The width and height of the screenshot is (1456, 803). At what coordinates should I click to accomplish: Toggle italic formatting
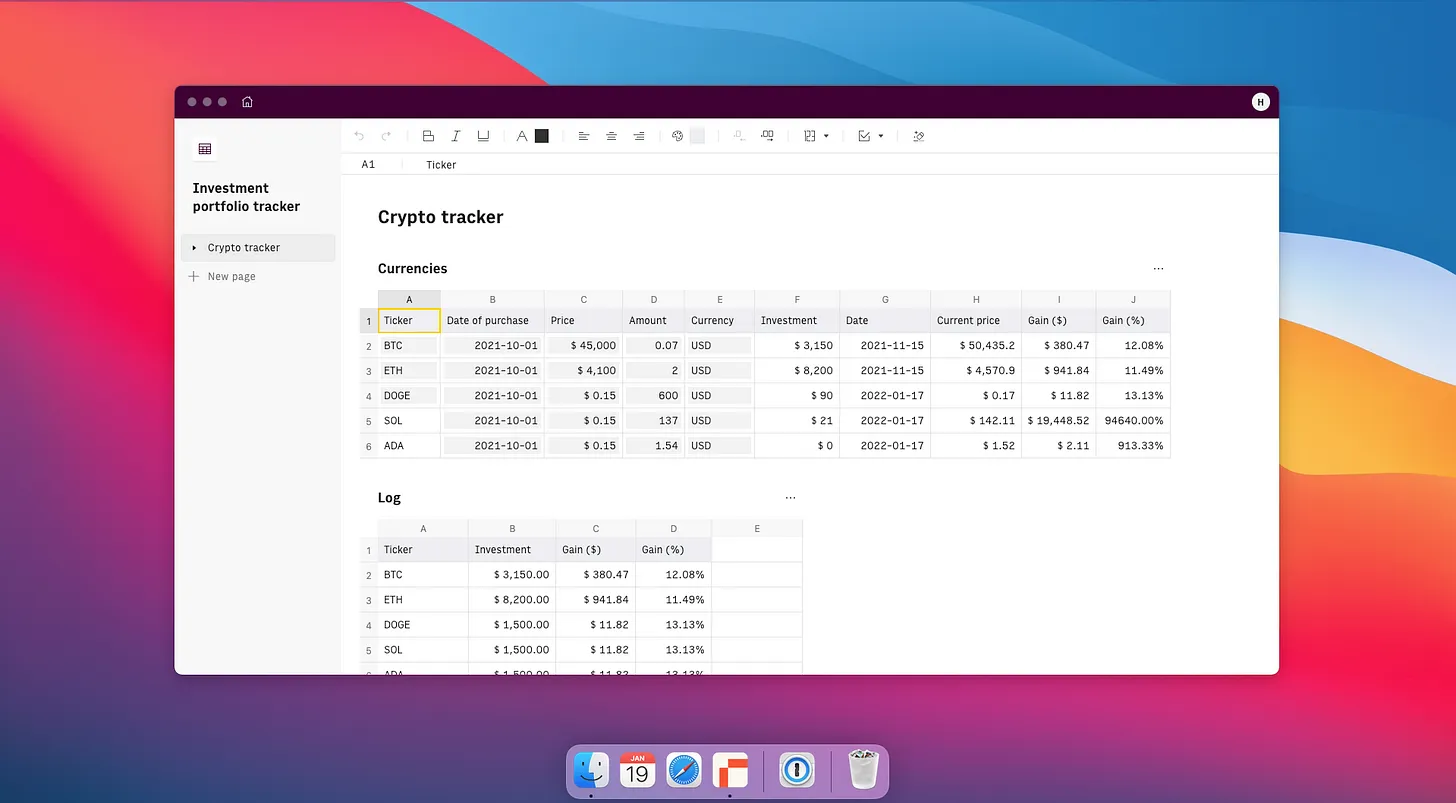[x=456, y=136]
